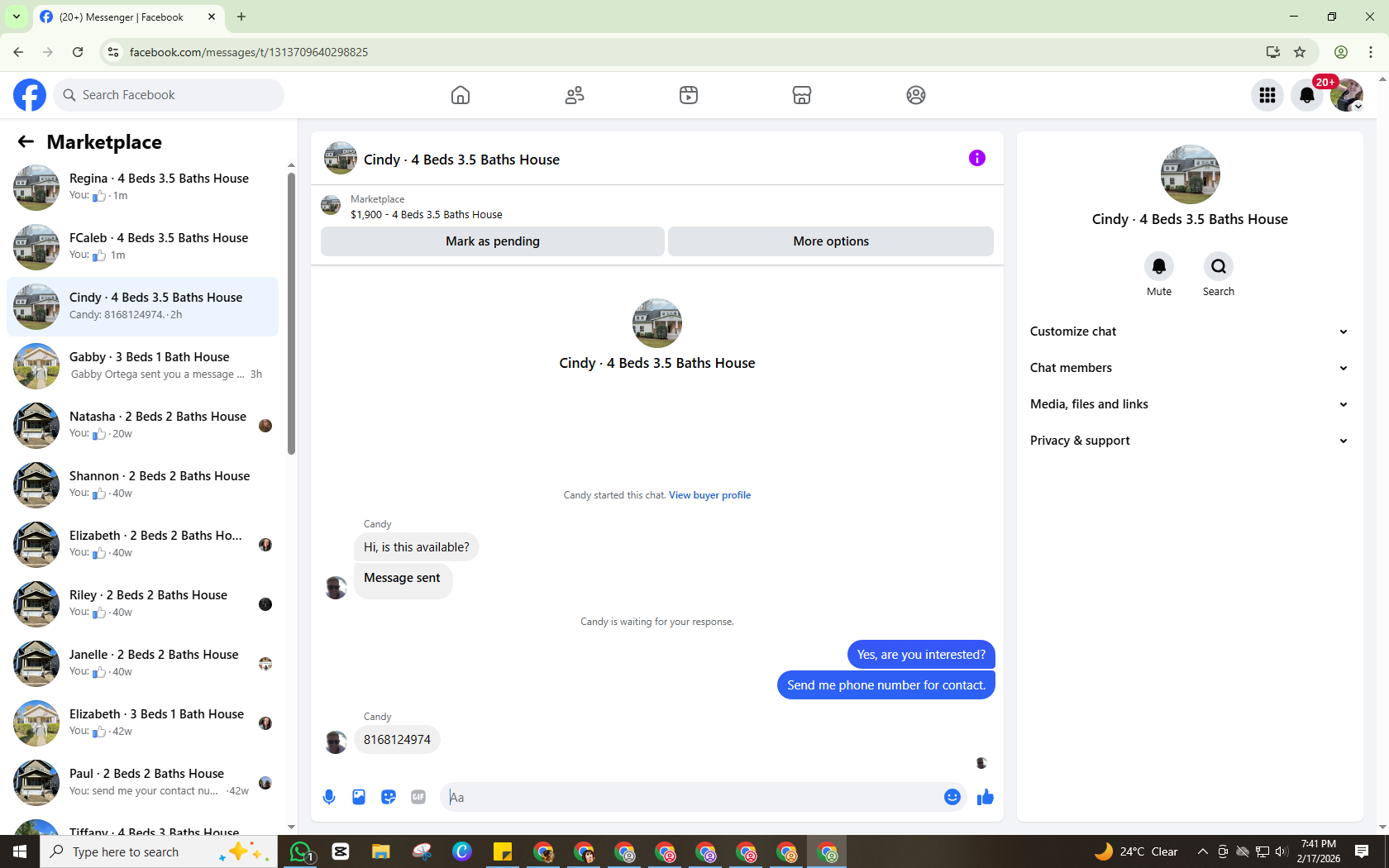Open the apps grid menu icon

1267,95
